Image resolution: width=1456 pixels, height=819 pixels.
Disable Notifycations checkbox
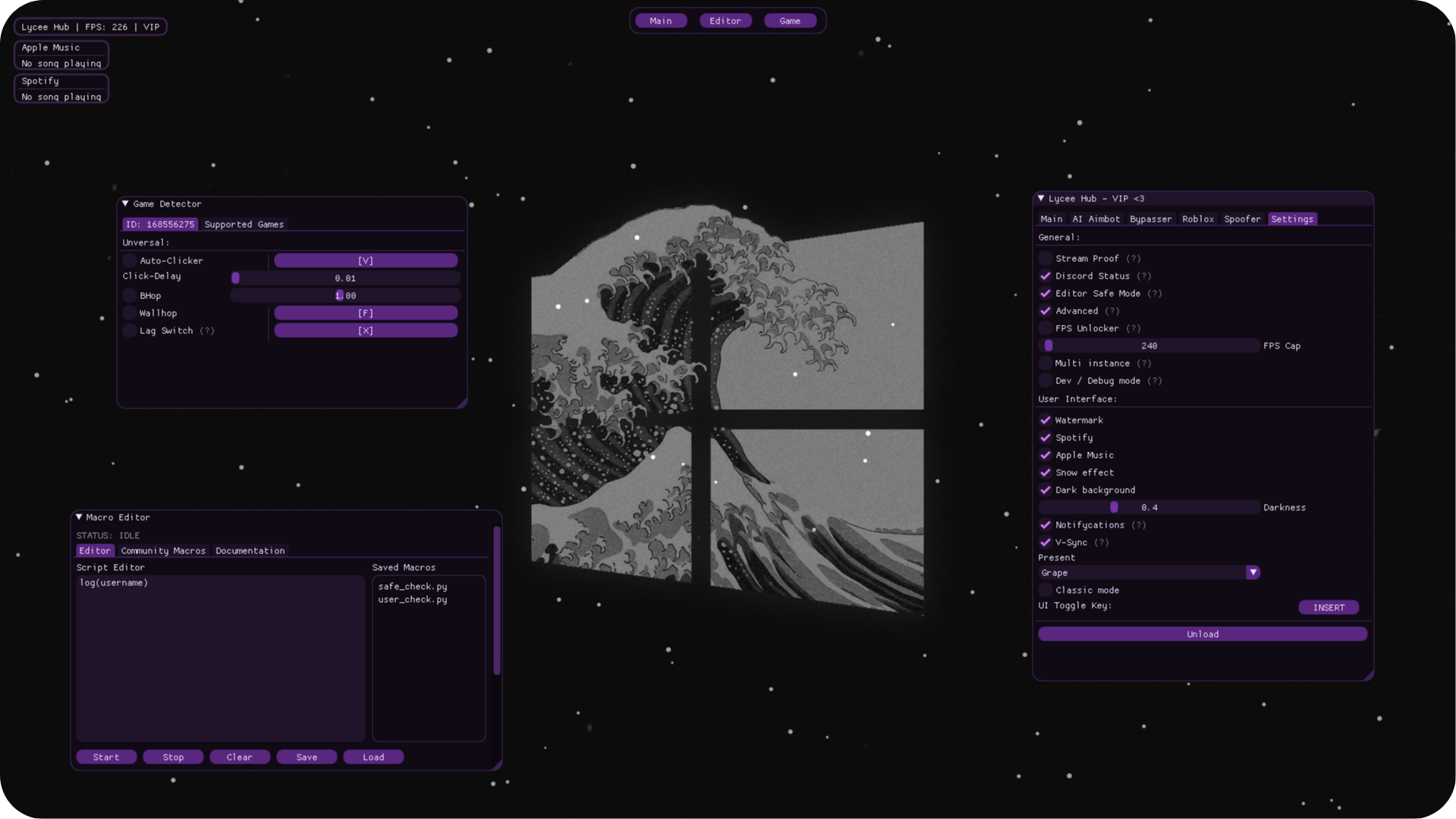coord(1046,524)
